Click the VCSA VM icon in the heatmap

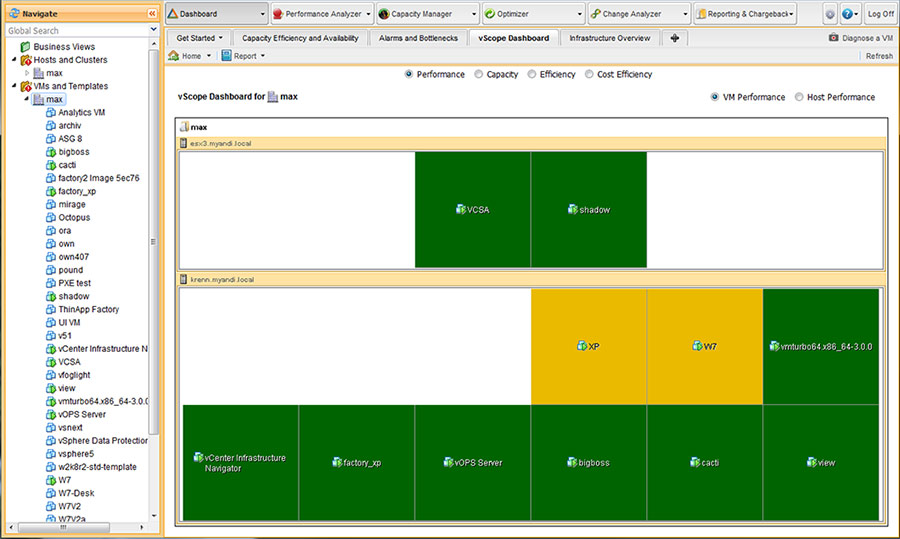[460, 209]
